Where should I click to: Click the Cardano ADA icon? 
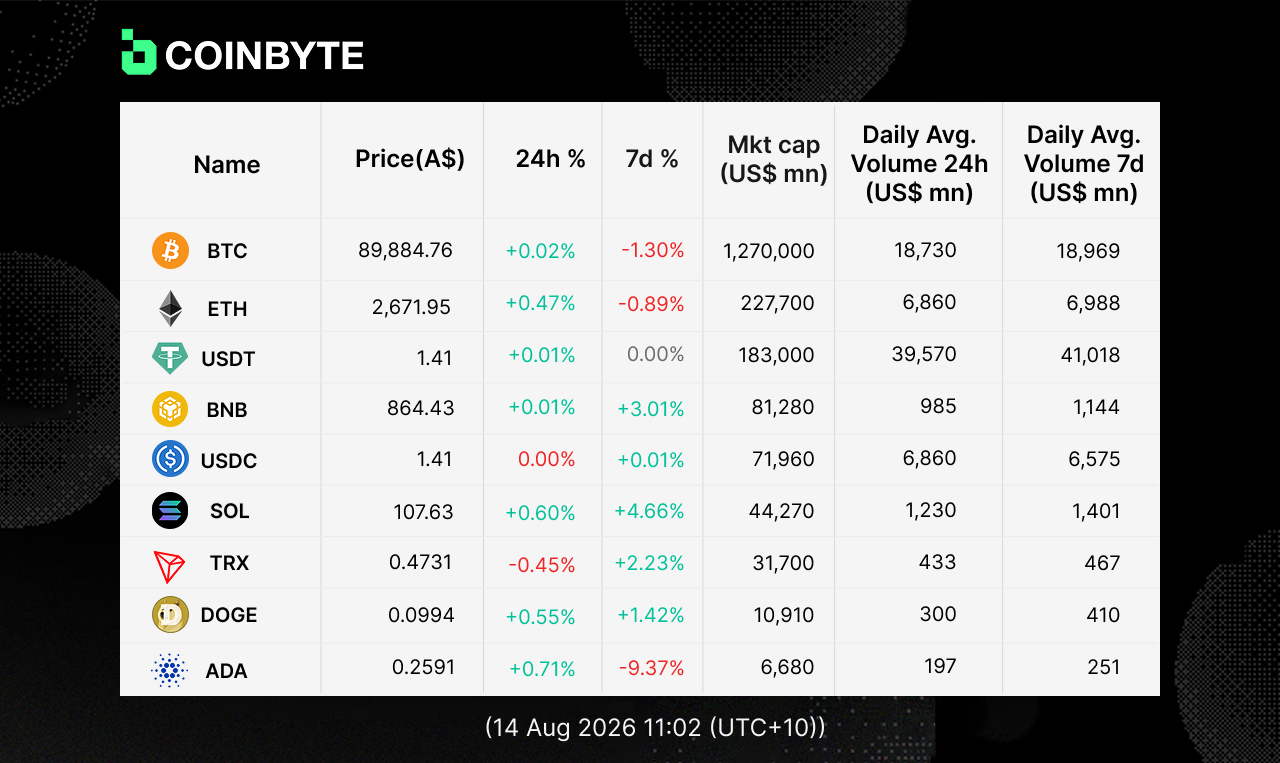pos(170,670)
